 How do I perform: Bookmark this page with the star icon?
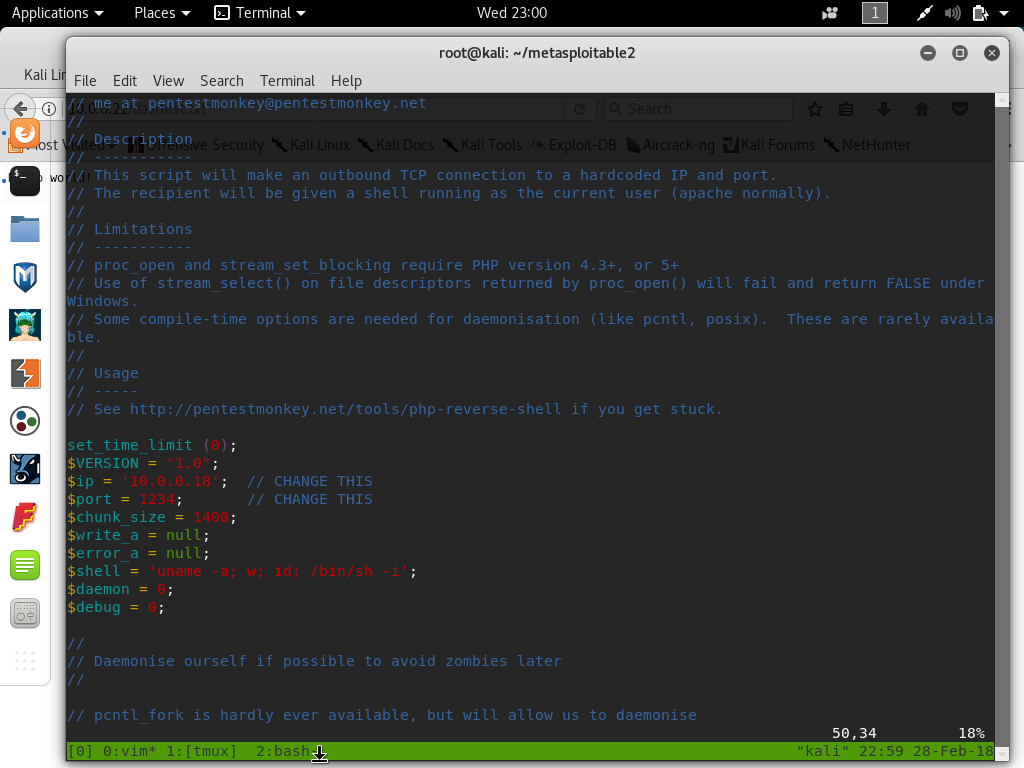coord(814,109)
